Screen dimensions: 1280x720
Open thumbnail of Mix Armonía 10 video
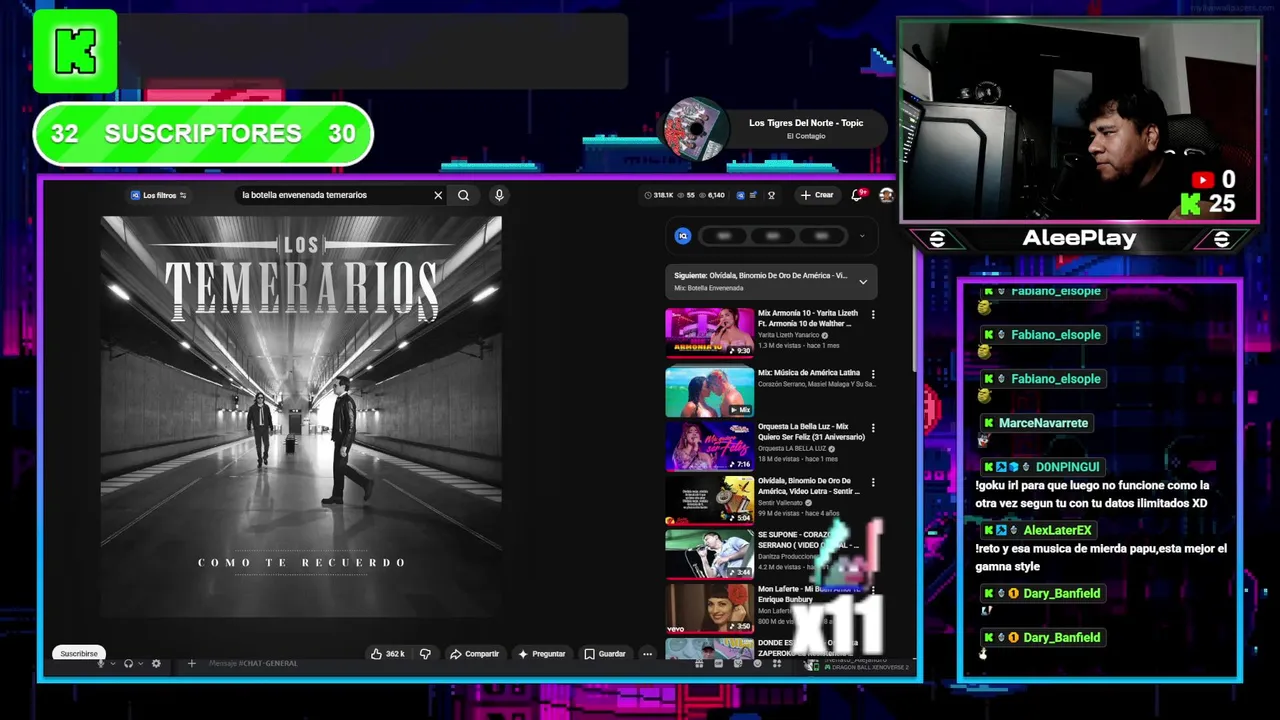709,332
